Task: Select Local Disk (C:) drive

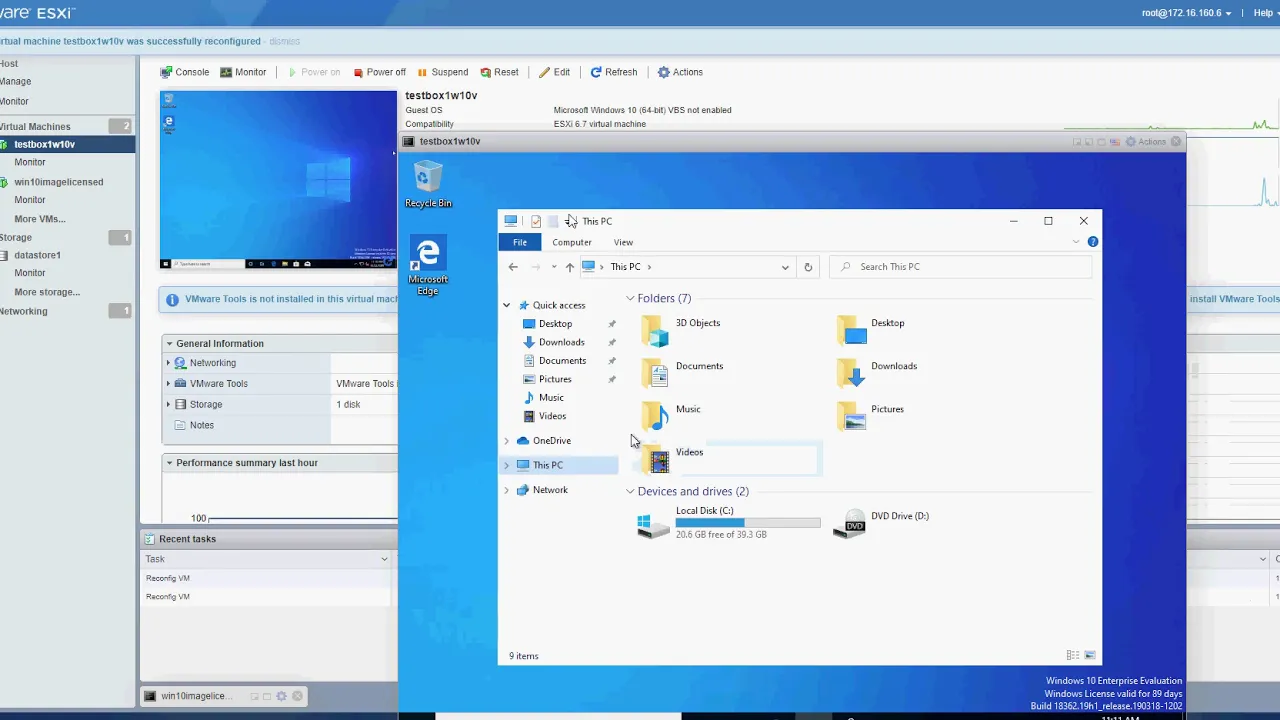Action: [729, 524]
